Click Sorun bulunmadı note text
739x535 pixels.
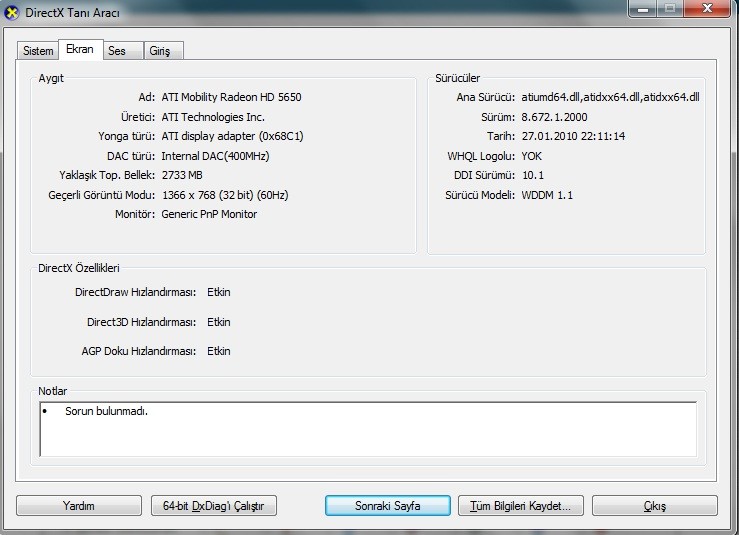tap(107, 411)
